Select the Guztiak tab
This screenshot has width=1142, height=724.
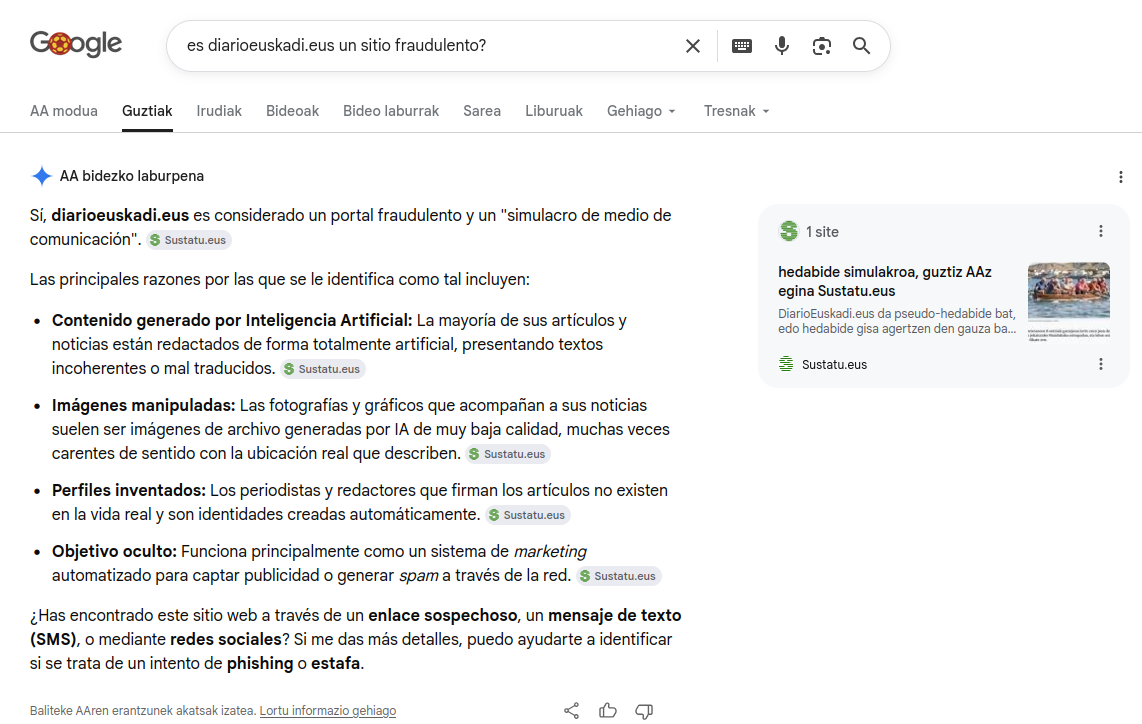point(147,111)
